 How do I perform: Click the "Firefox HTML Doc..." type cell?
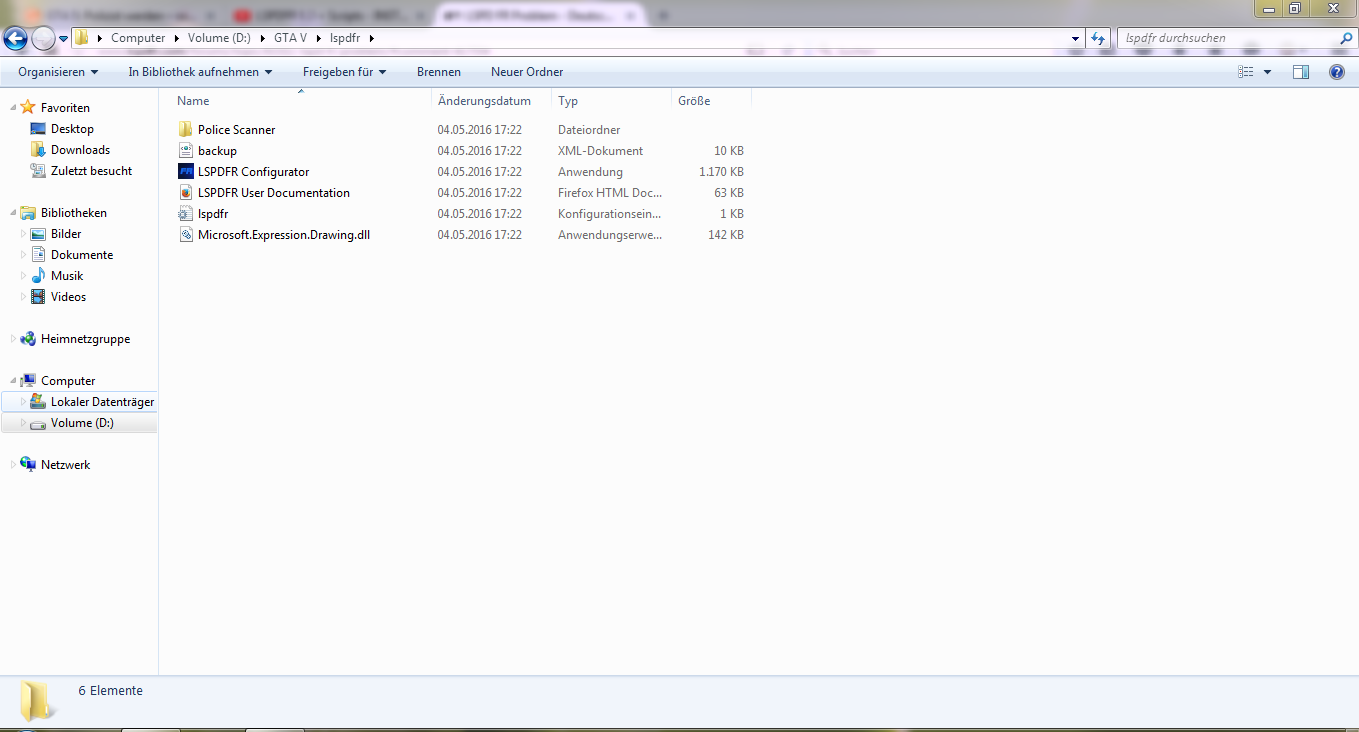(610, 193)
